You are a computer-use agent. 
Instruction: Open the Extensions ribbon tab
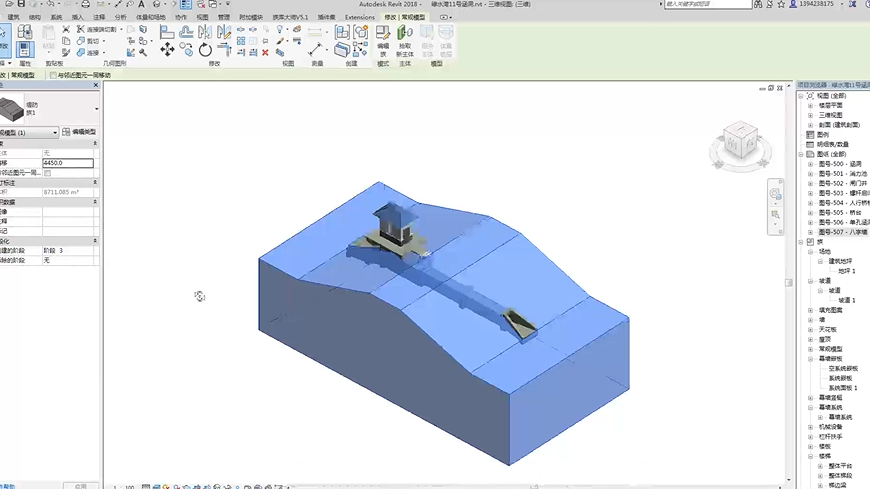click(x=360, y=17)
